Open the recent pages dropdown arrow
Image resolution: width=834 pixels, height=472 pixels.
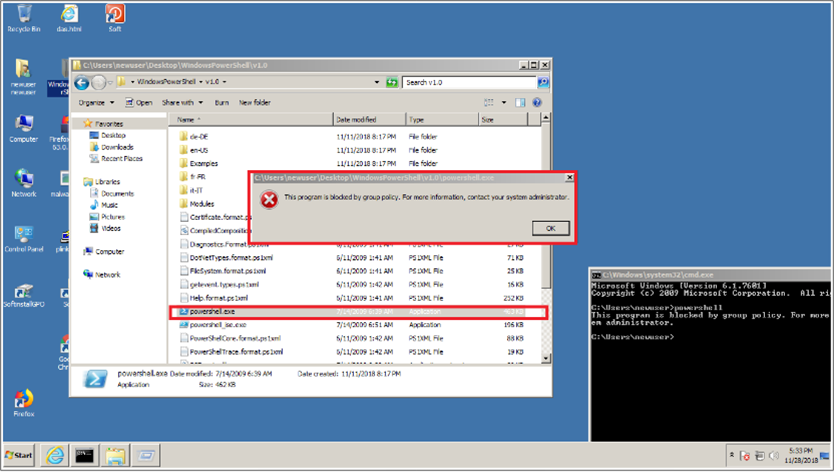pos(110,82)
